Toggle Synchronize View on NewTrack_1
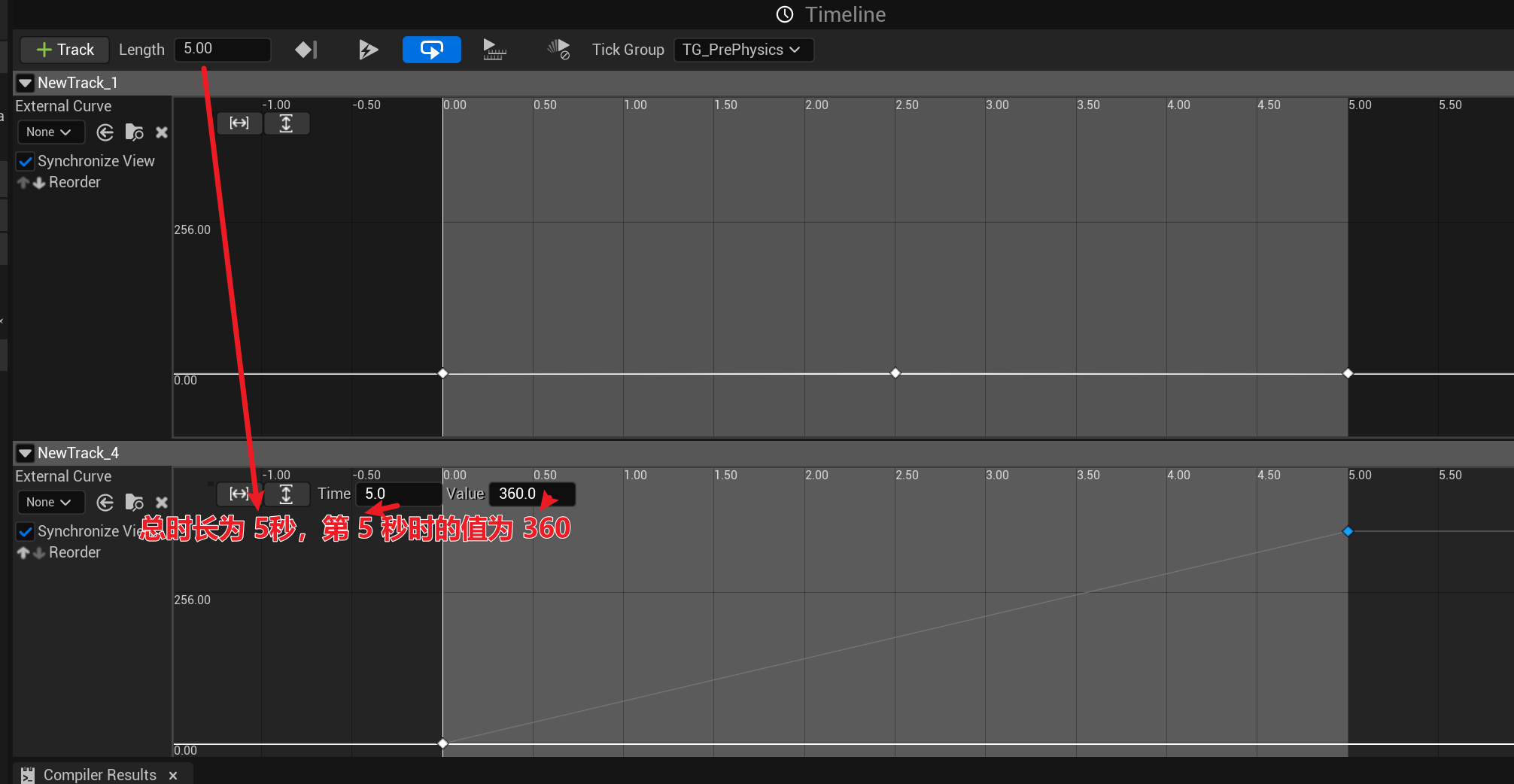Image resolution: width=1514 pixels, height=784 pixels. point(26,161)
